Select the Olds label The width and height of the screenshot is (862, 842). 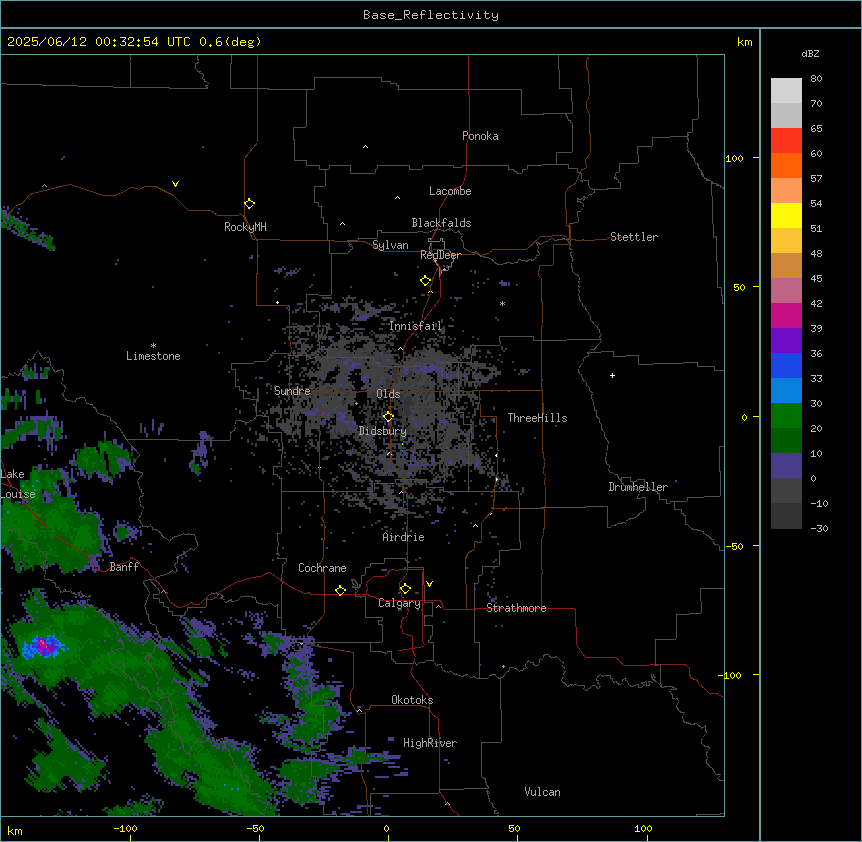click(388, 394)
